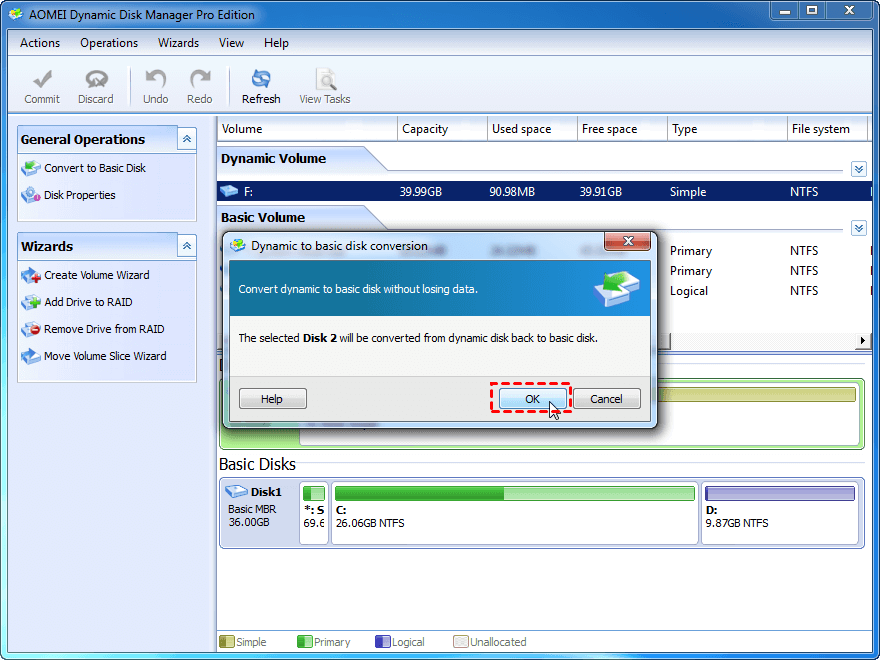Screen dimensions: 880x660
Task: Start the Move Volume Slice Wizard link
Action: point(105,356)
